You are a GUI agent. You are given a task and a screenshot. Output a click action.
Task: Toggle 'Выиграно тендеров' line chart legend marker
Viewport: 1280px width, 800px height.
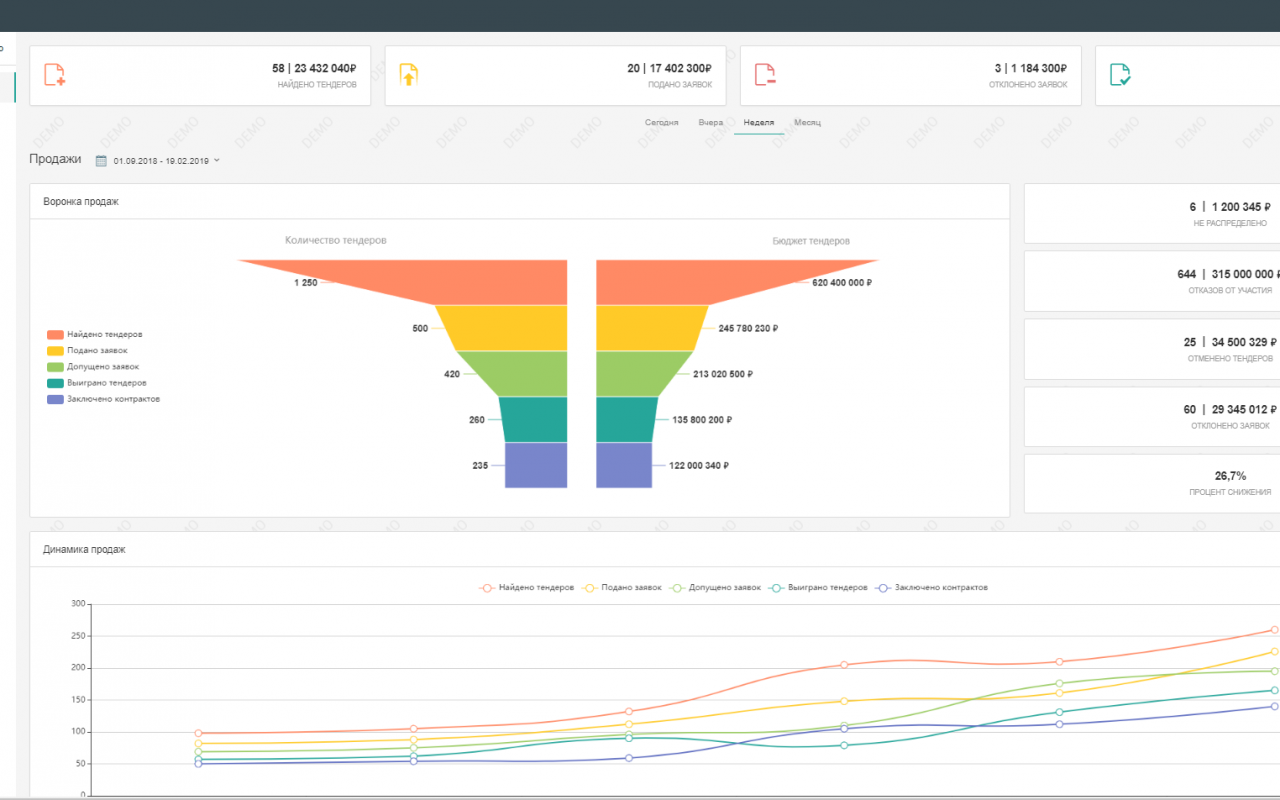tap(776, 588)
